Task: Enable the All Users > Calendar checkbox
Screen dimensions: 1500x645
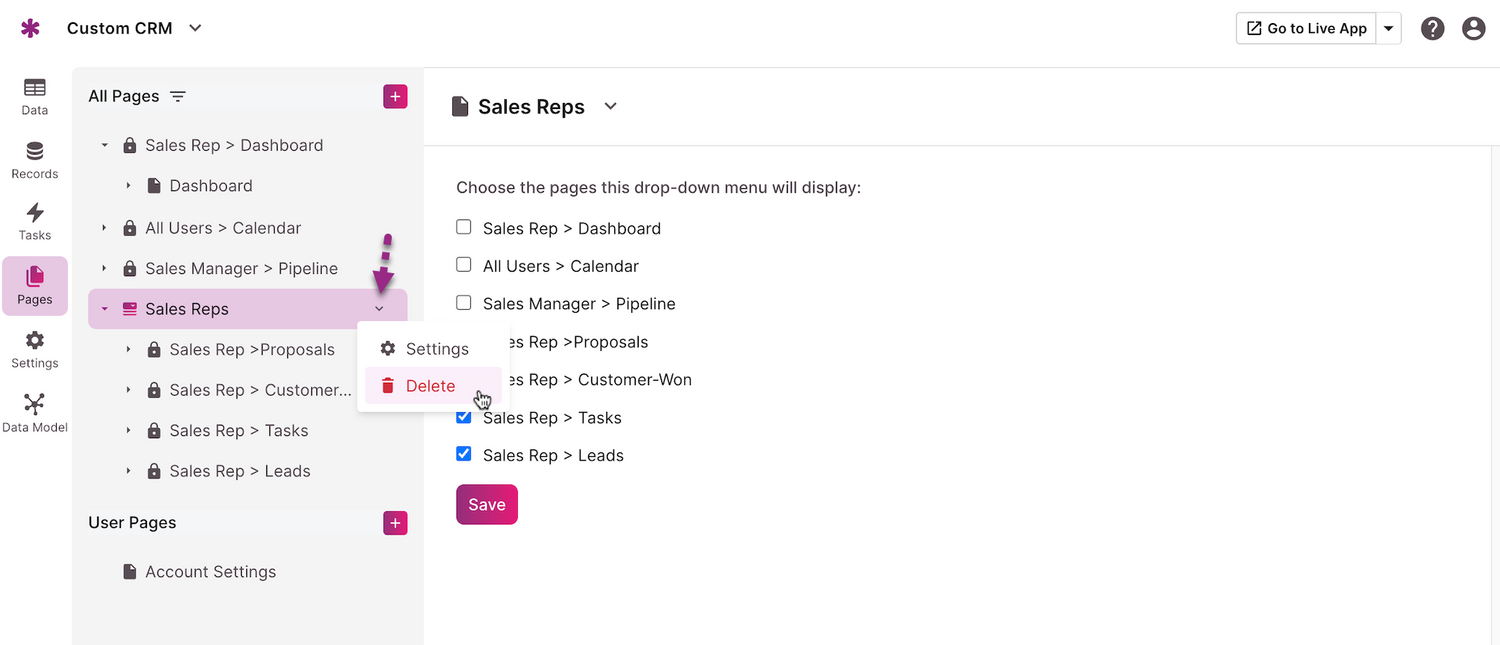Action: click(x=464, y=266)
